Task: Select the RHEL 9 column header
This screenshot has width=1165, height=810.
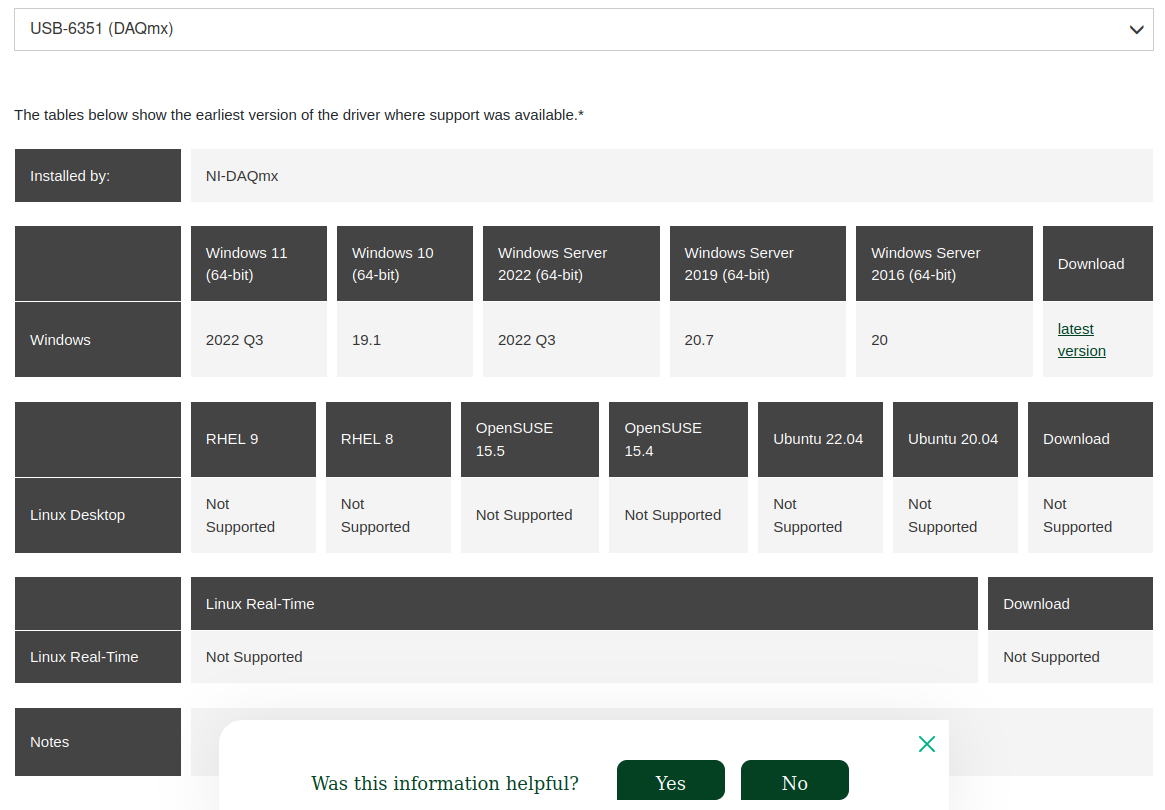Action: click(253, 439)
